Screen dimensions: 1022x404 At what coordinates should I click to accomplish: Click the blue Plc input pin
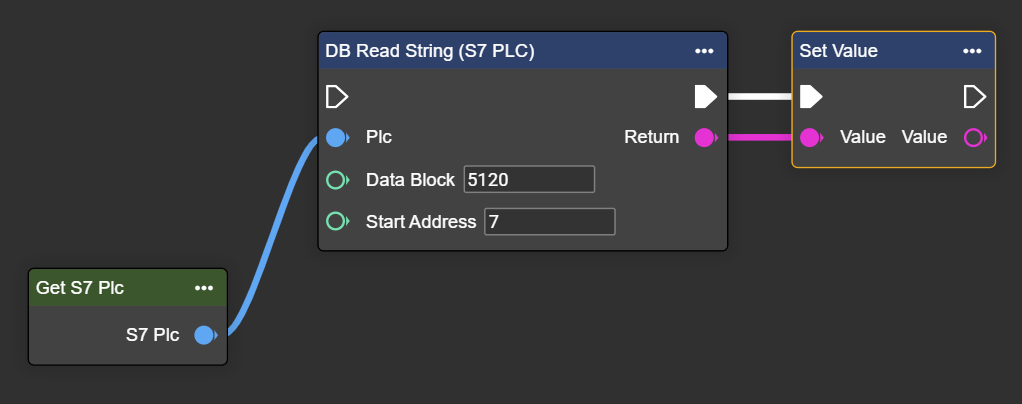(337, 137)
